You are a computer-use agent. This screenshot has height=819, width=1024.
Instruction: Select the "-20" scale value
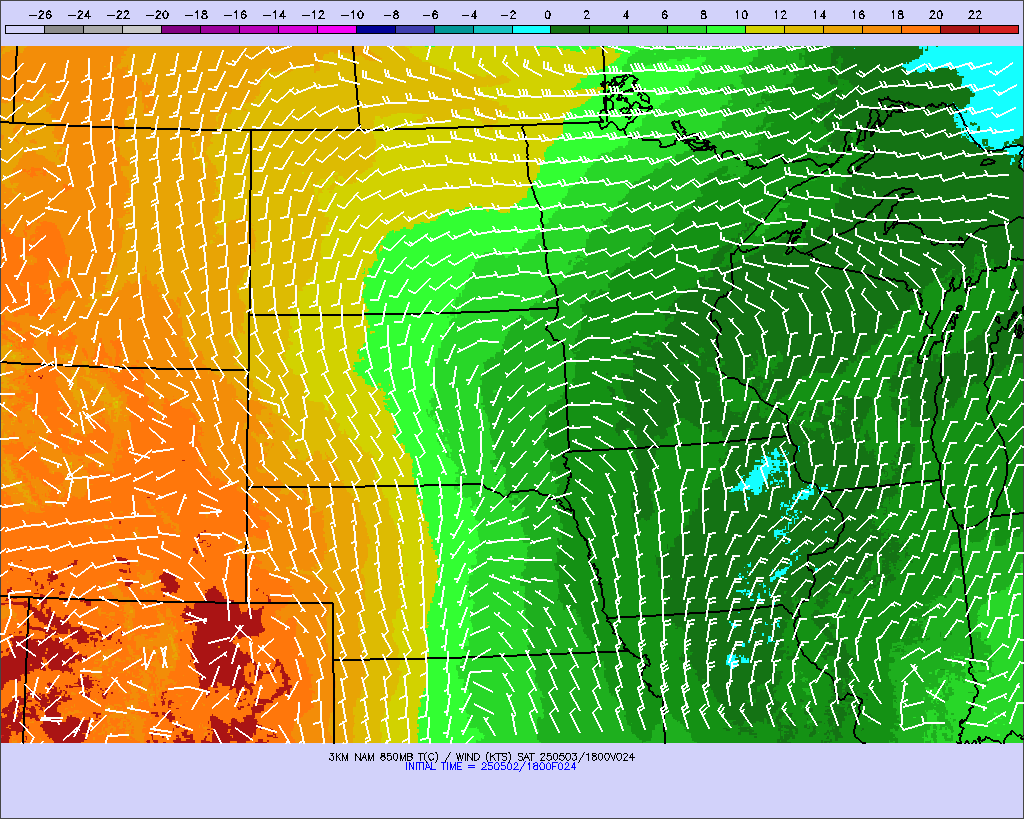157,14
